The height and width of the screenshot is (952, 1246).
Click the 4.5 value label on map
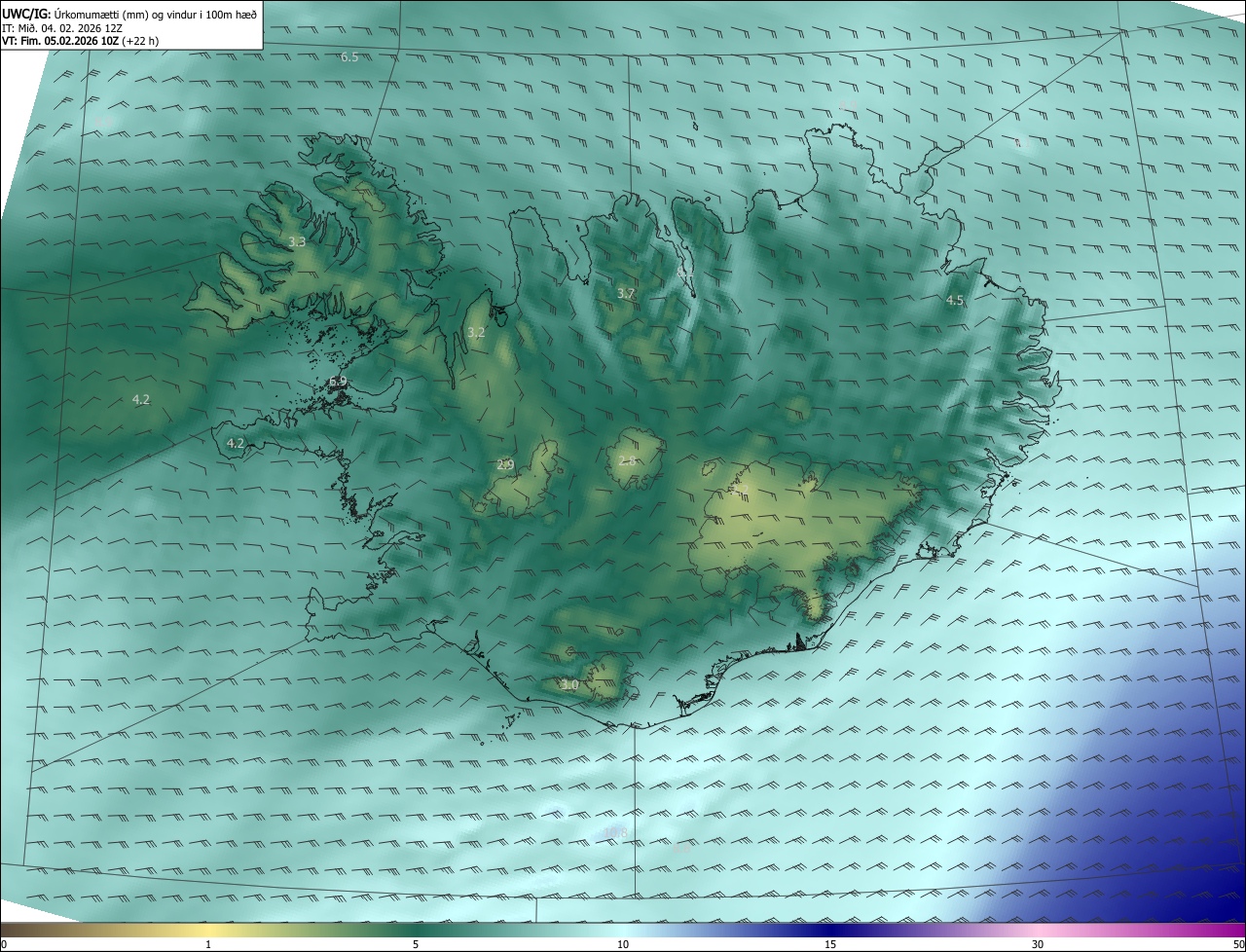pyautogui.click(x=955, y=301)
